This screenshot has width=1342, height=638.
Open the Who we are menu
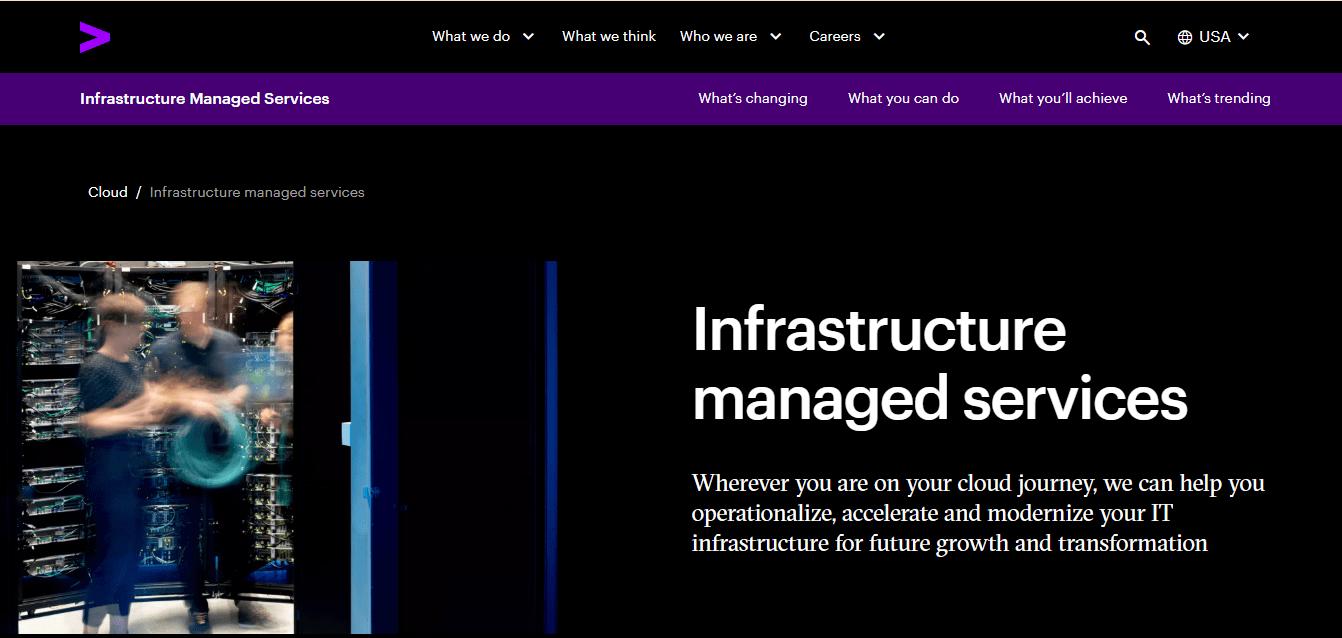[x=718, y=36]
